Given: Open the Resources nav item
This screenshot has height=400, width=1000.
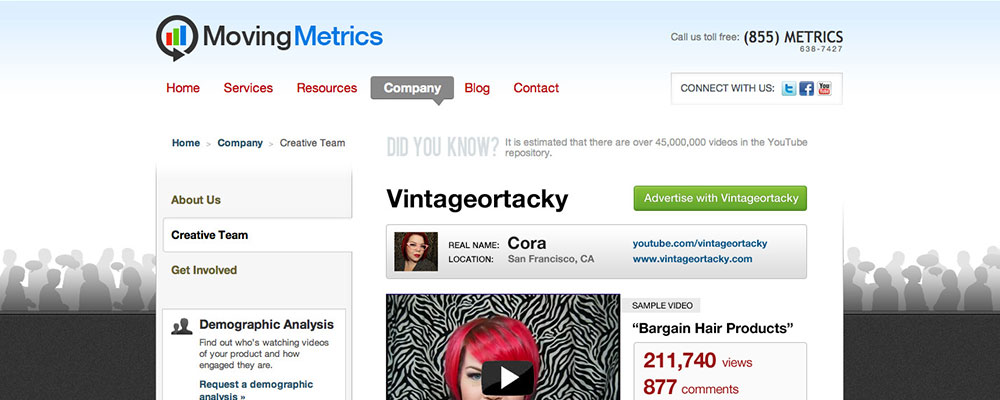Looking at the screenshot, I should click(327, 88).
